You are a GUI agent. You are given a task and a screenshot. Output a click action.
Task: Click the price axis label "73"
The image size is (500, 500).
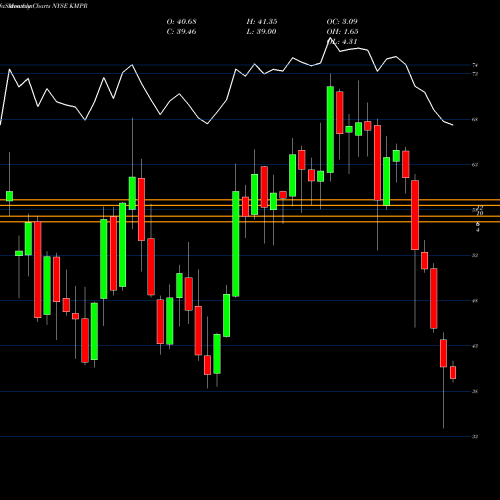point(475,74)
